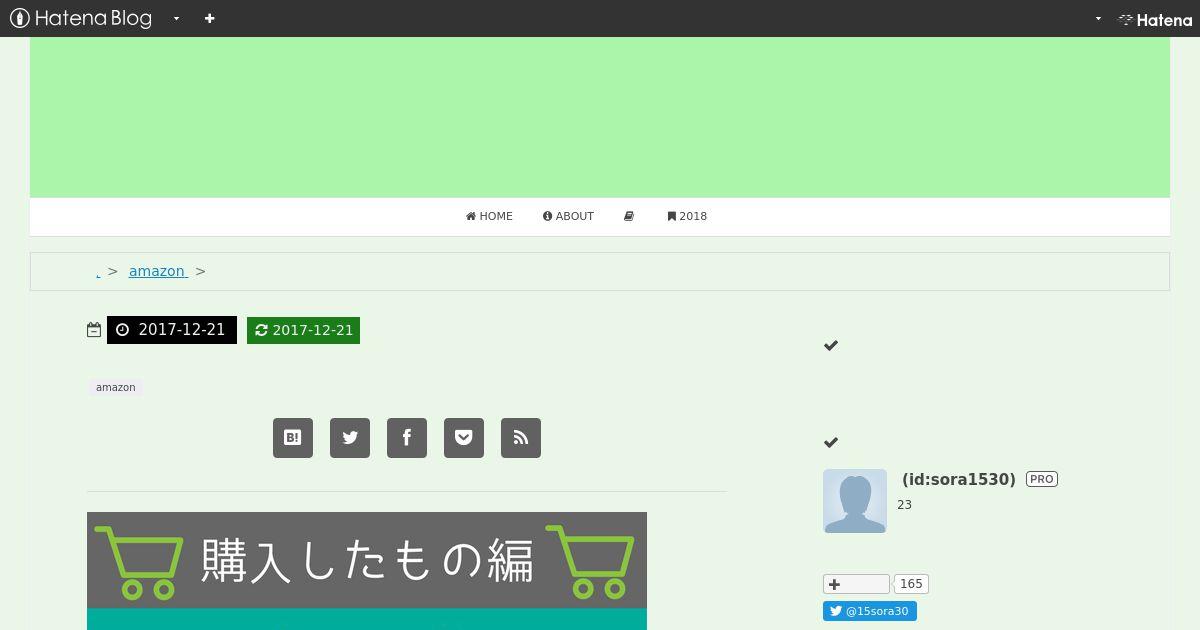Open the black 2017-12-21 published date
1200x630 pixels.
(172, 330)
